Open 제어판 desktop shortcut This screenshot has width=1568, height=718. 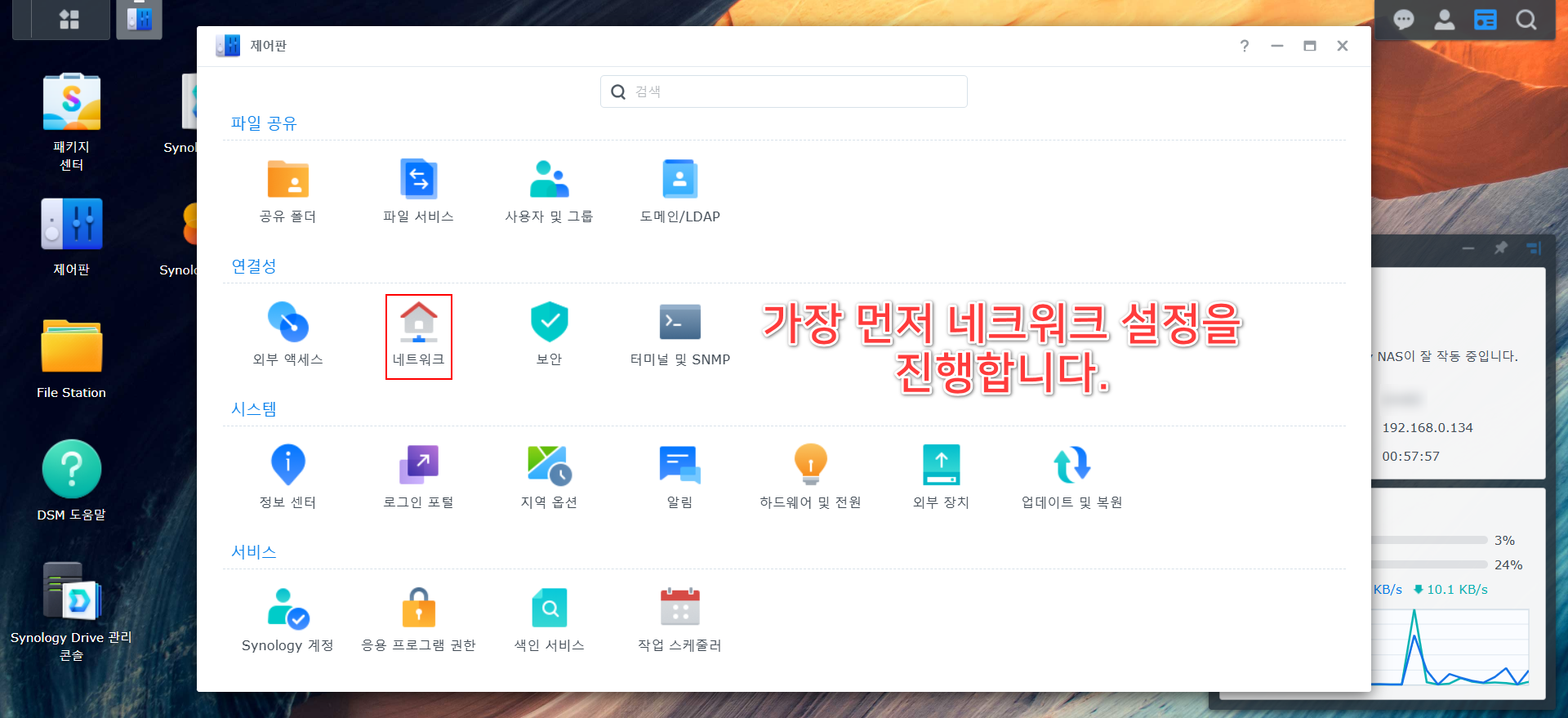click(71, 237)
